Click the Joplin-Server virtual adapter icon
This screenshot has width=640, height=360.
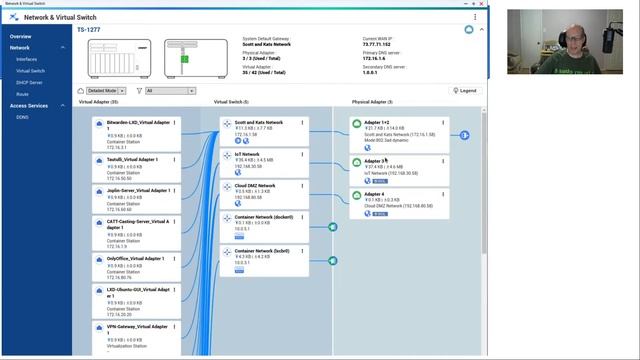pyautogui.click(x=99, y=192)
